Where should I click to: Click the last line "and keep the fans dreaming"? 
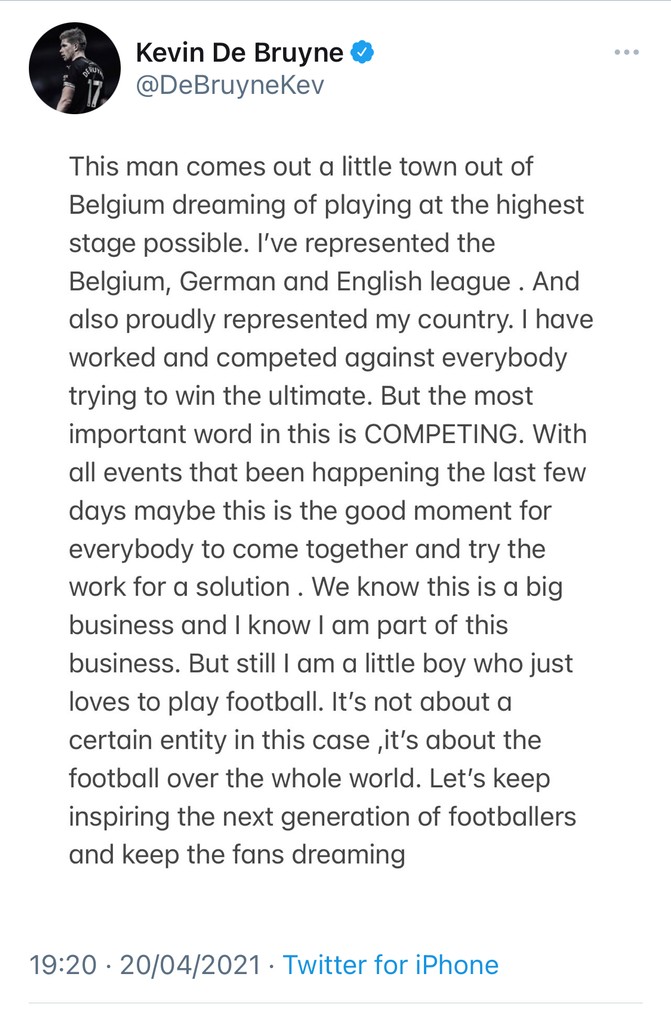[237, 855]
